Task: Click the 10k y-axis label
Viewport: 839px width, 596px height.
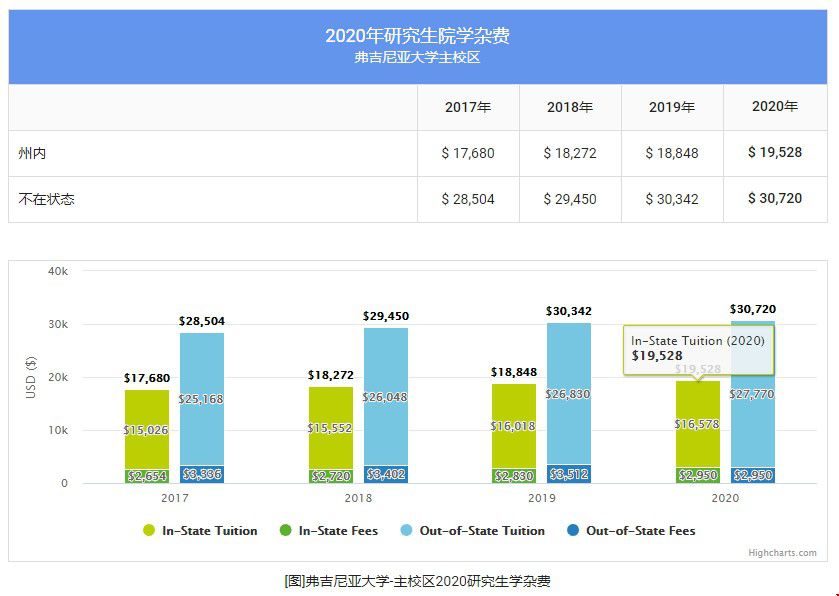Action: 58,430
